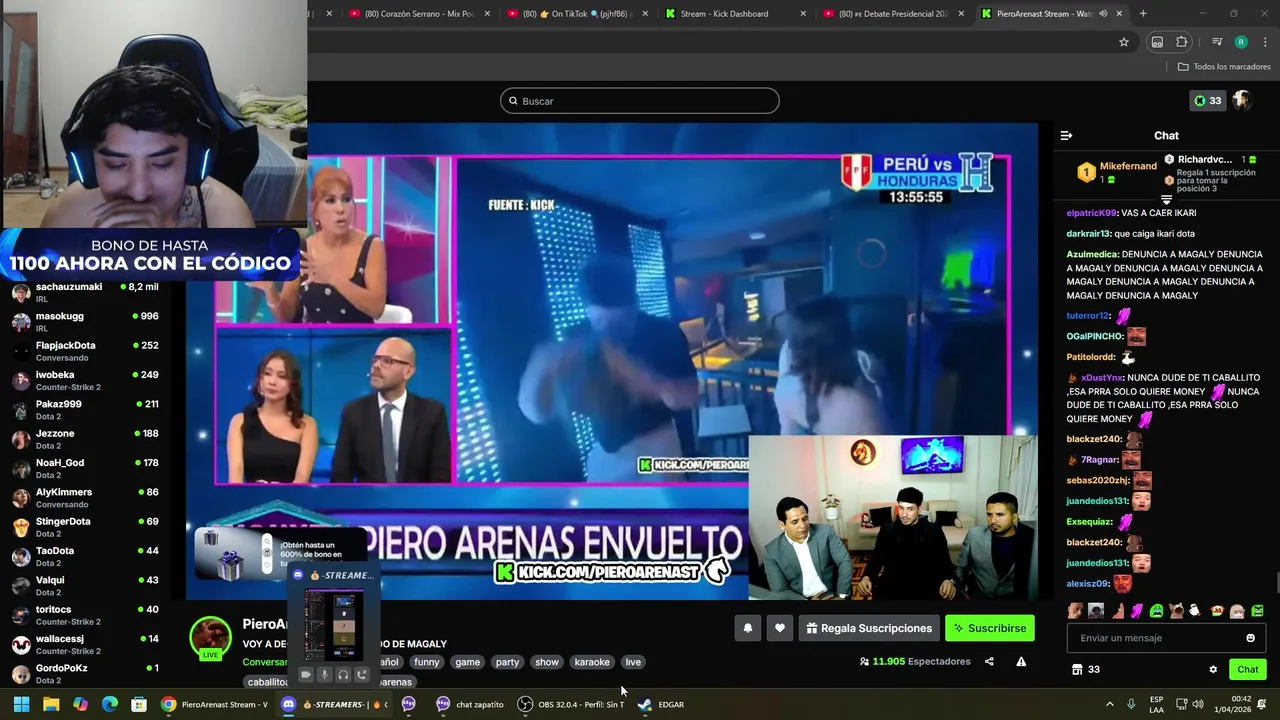Screen dimensions: 1280x720
Task: Open sachauzumaki channel in the sidebar
Action: click(x=85, y=292)
